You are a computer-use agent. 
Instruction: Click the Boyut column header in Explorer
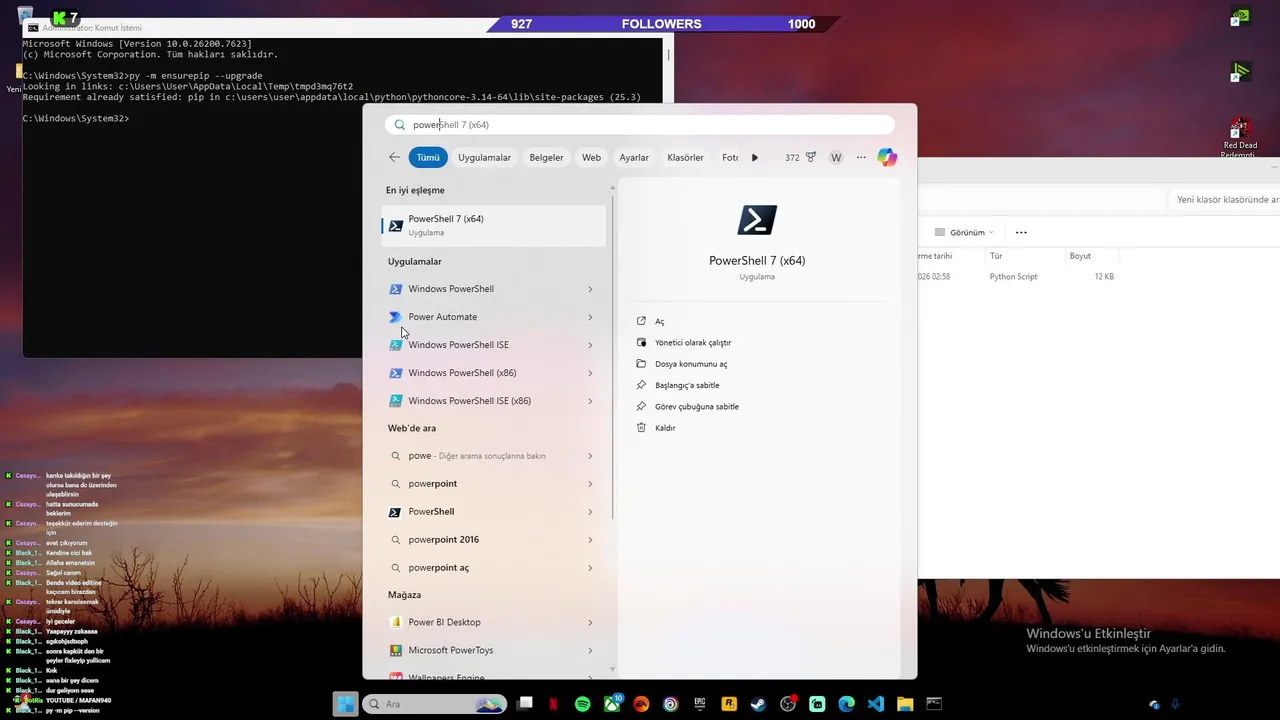pyautogui.click(x=1080, y=256)
